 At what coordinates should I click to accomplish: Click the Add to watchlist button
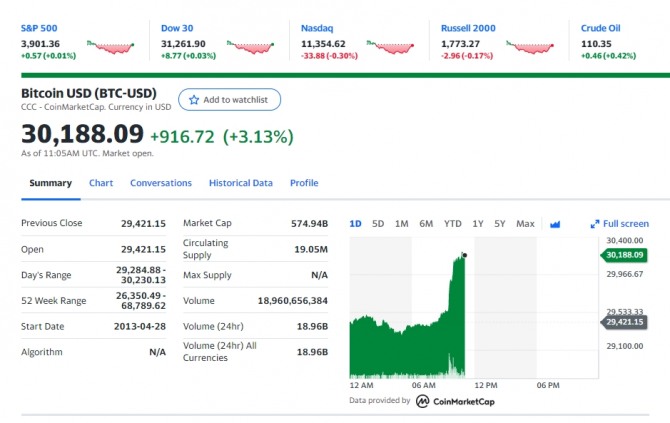click(229, 100)
